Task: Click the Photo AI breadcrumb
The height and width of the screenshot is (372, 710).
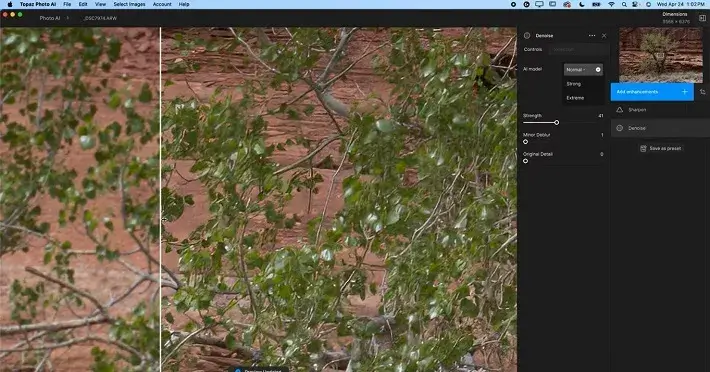Action: click(50, 18)
